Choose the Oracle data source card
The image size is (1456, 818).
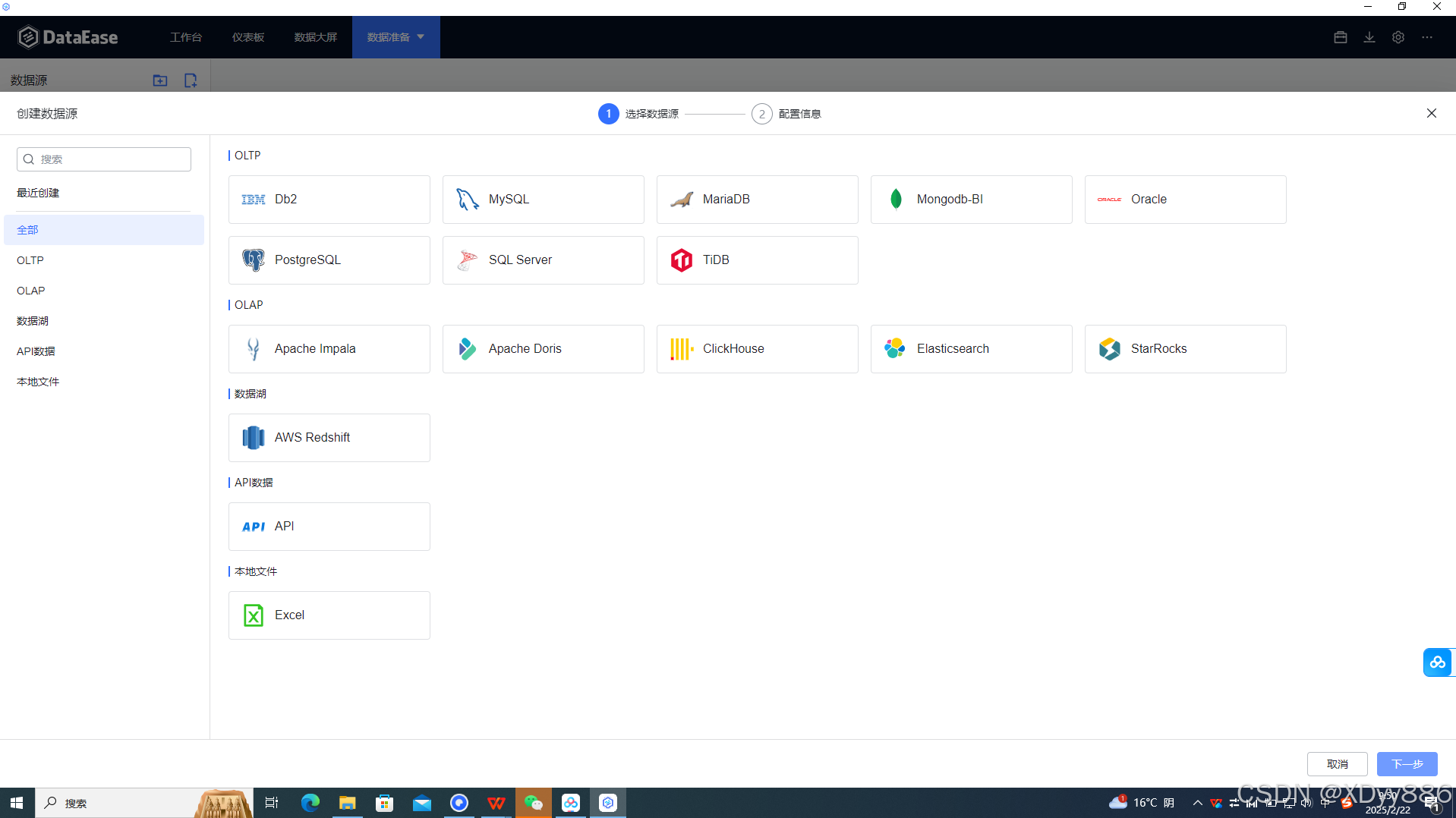click(x=1185, y=200)
